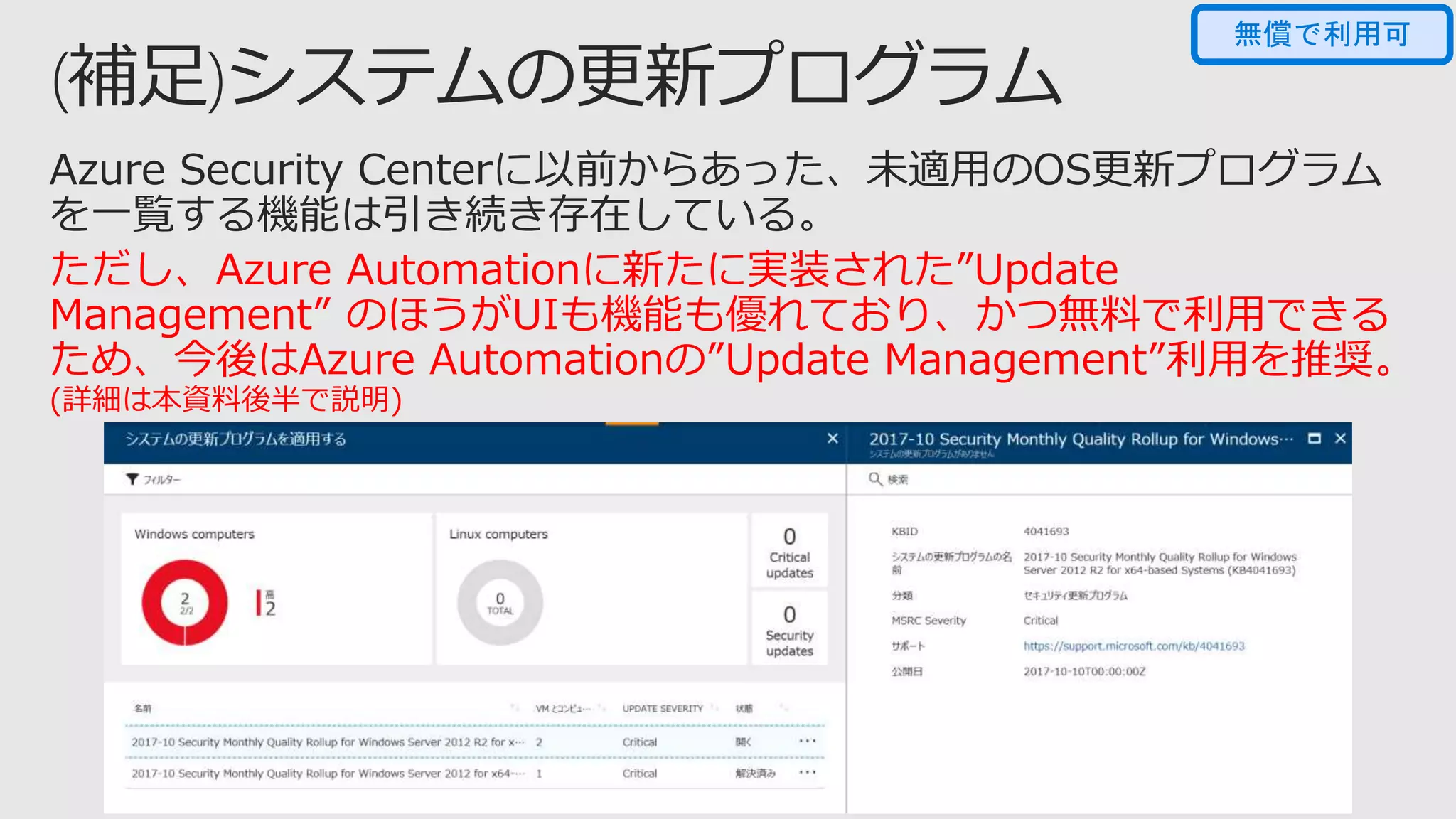Sort by the 名前 column header
This screenshot has width=1456, height=819.
click(143, 708)
